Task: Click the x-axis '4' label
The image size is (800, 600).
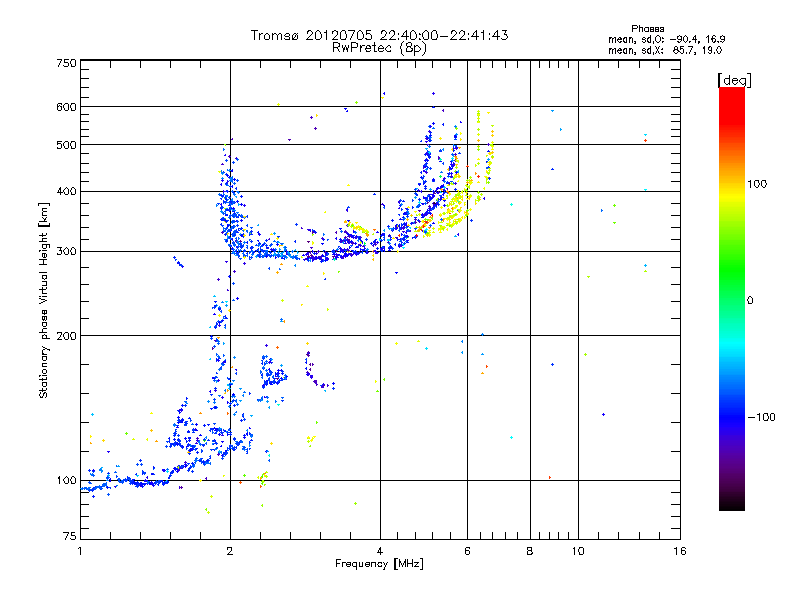Action: (380, 551)
